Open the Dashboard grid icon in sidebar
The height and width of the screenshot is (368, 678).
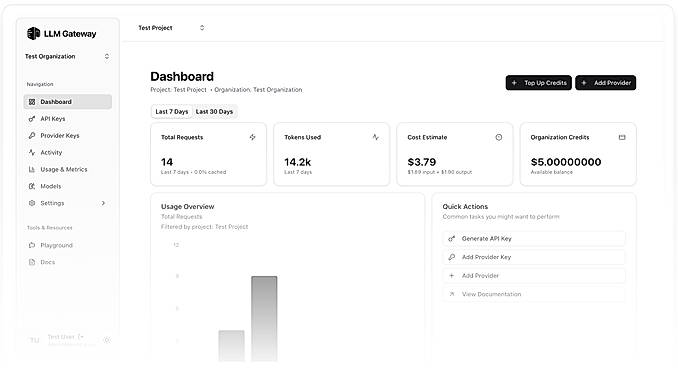coord(32,102)
